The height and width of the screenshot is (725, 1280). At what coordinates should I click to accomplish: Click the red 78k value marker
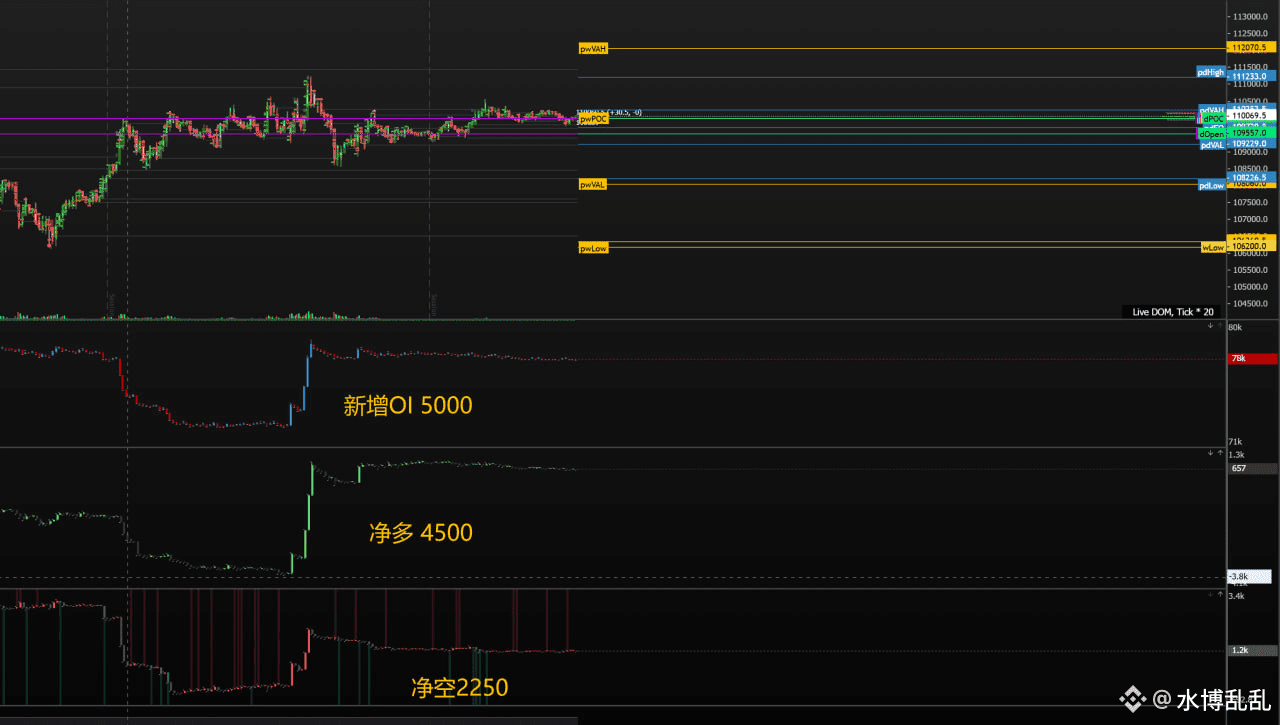[x=1253, y=358]
